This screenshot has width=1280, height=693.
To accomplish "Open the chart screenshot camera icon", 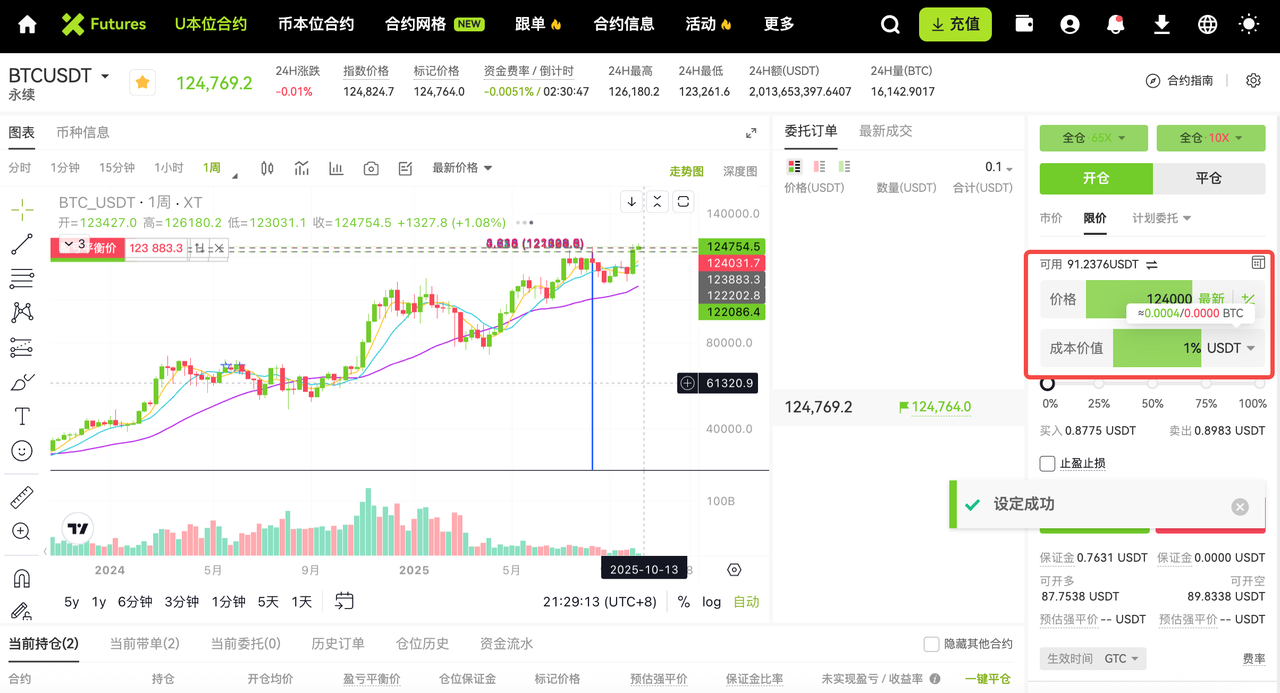I will (x=371, y=168).
